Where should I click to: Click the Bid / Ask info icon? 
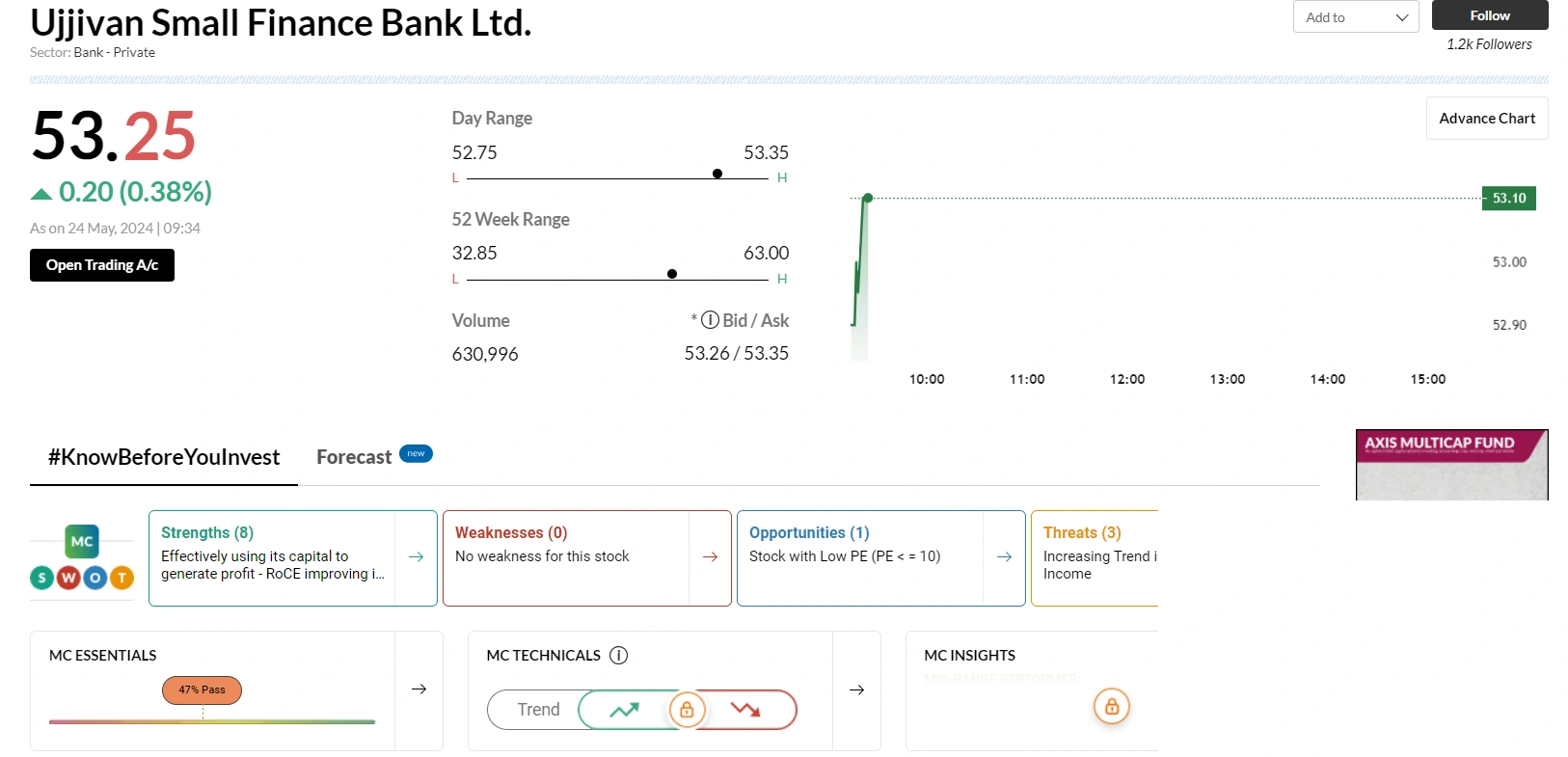pyautogui.click(x=710, y=320)
